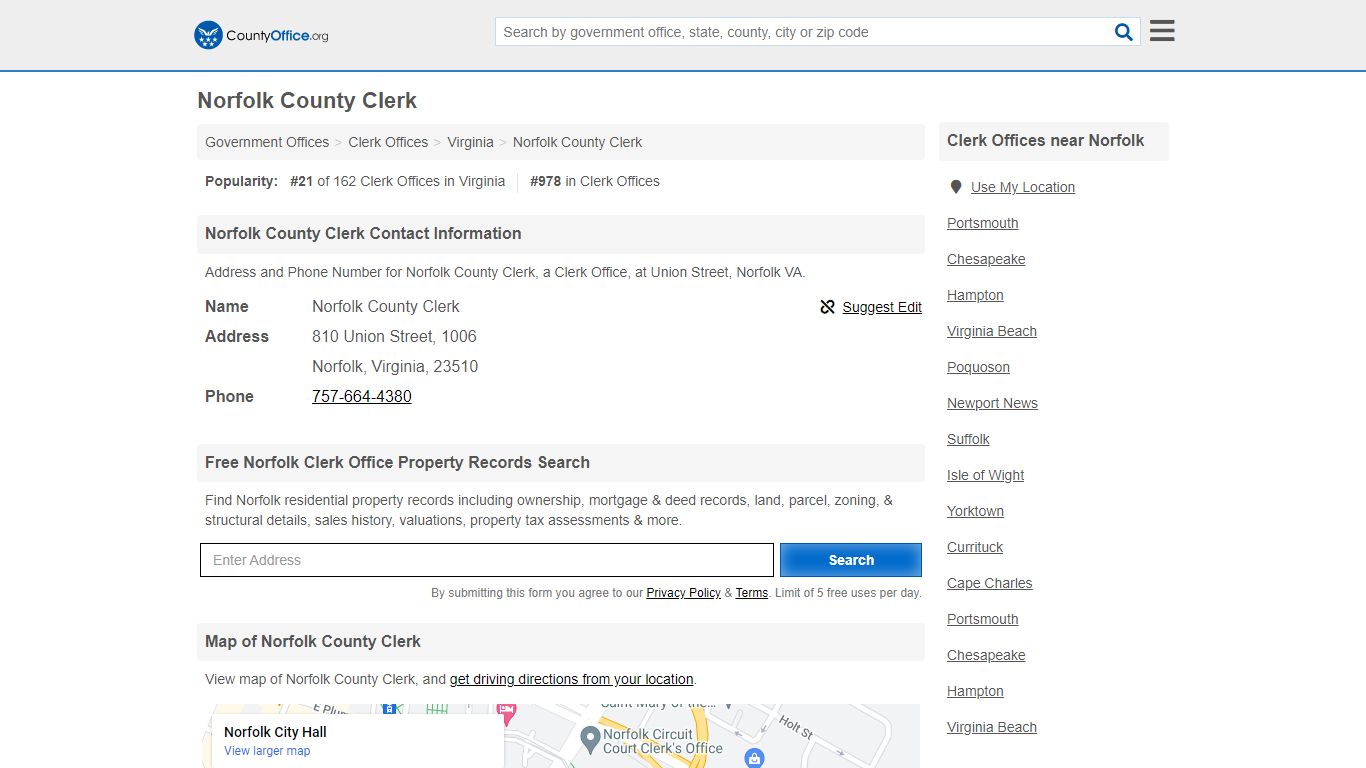Click Use My Location link
The height and width of the screenshot is (768, 1366).
pyautogui.click(x=1023, y=187)
